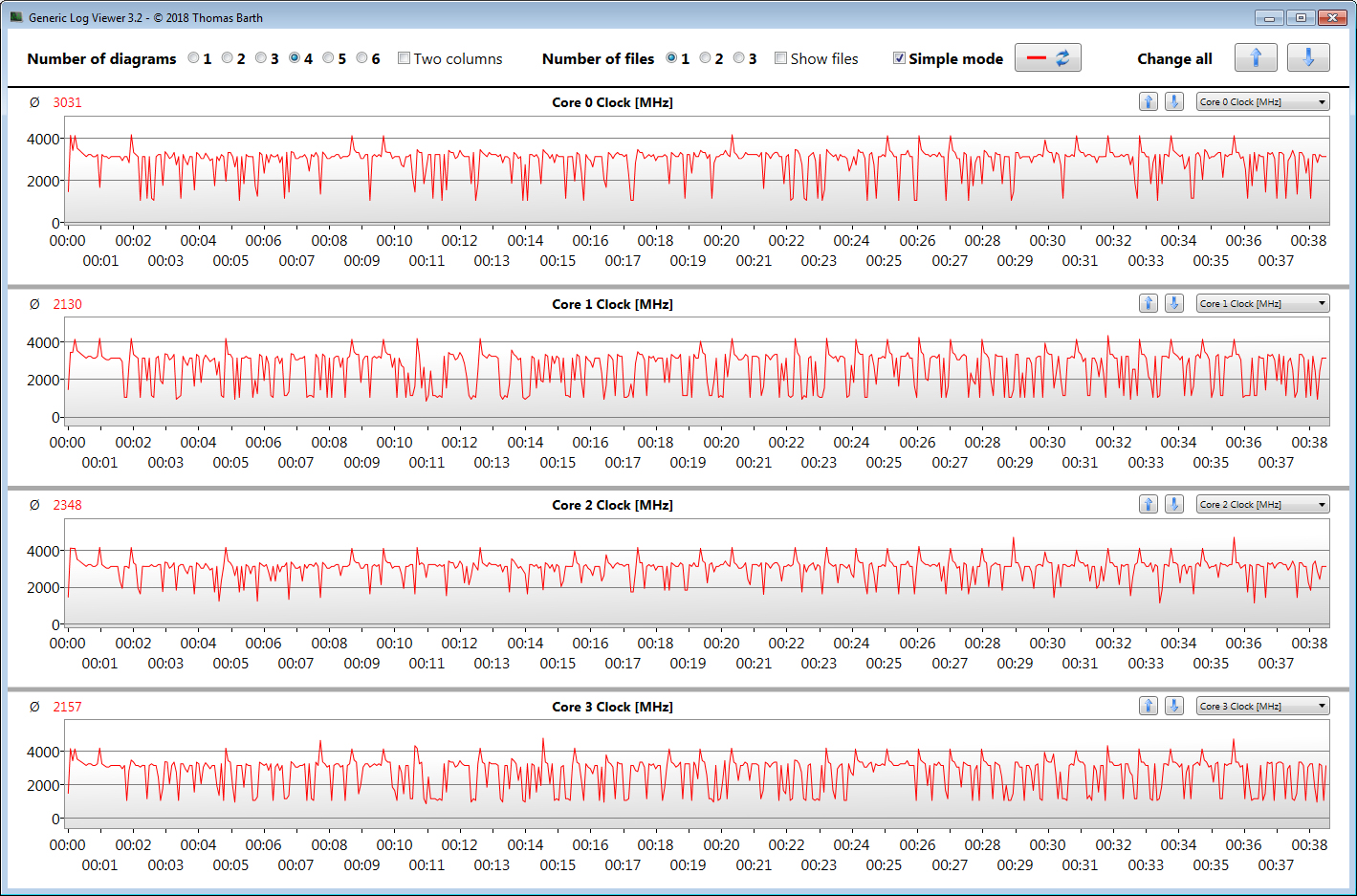
Task: Move Core 3 Clock diagram down
Action: point(1174,706)
